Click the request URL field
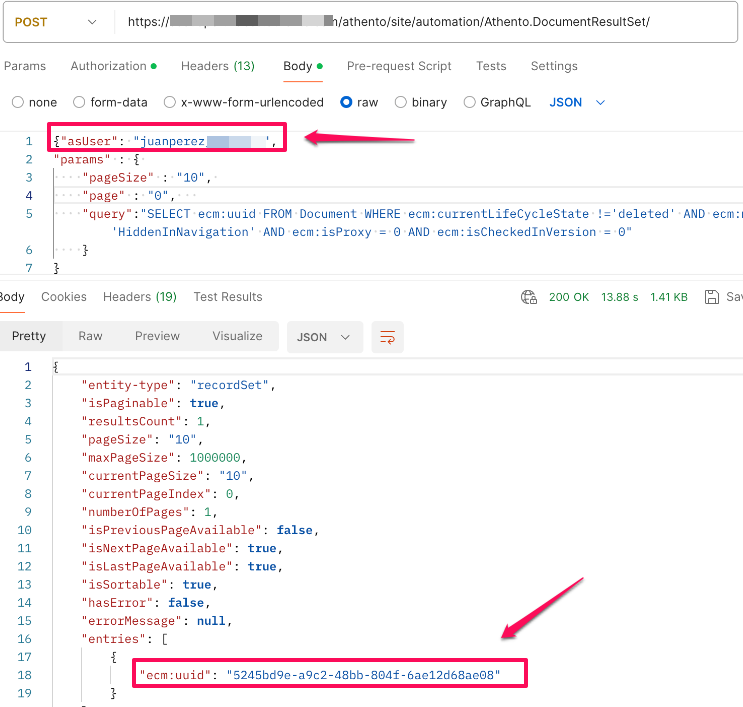743x707 pixels. [x=388, y=22]
